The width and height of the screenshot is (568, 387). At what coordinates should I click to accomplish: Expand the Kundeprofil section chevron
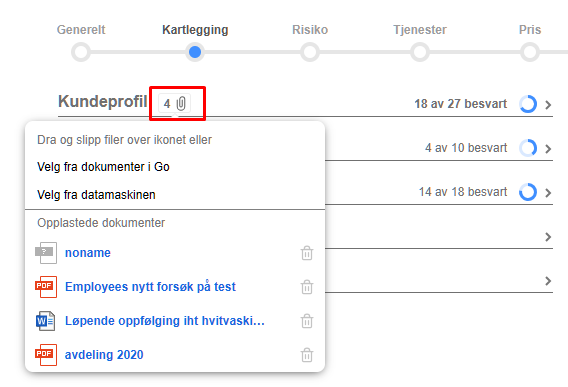point(548,105)
